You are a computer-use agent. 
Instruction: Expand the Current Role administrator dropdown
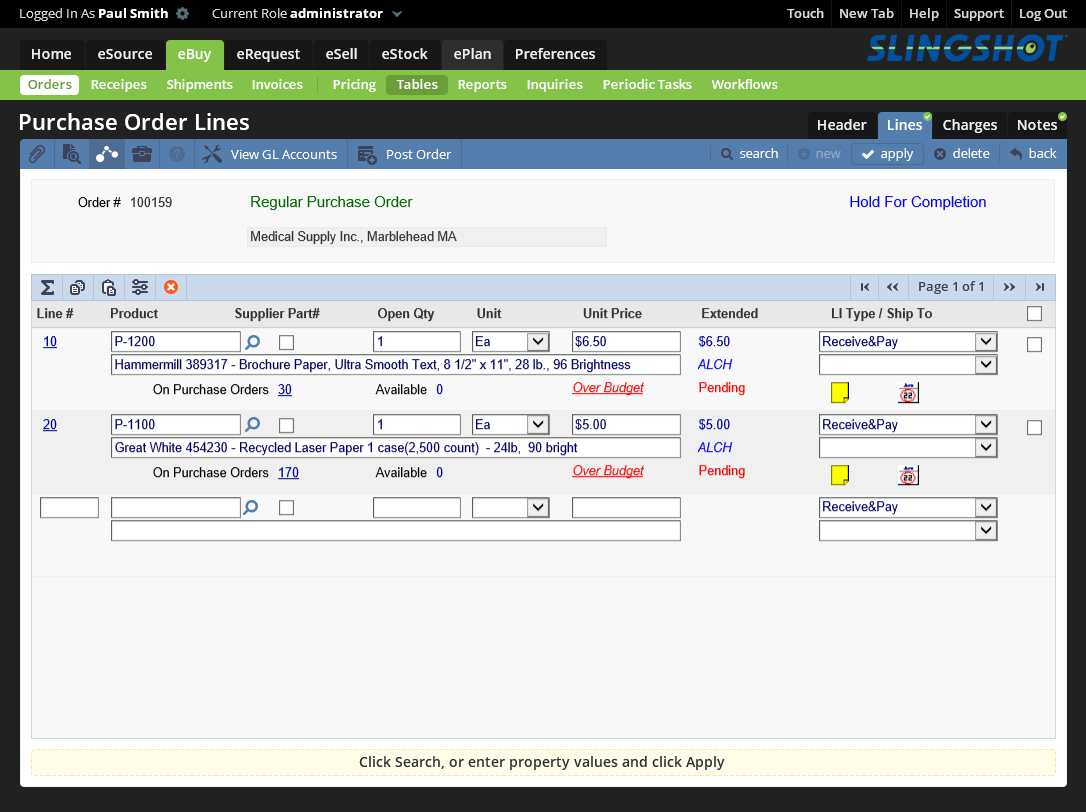point(397,14)
